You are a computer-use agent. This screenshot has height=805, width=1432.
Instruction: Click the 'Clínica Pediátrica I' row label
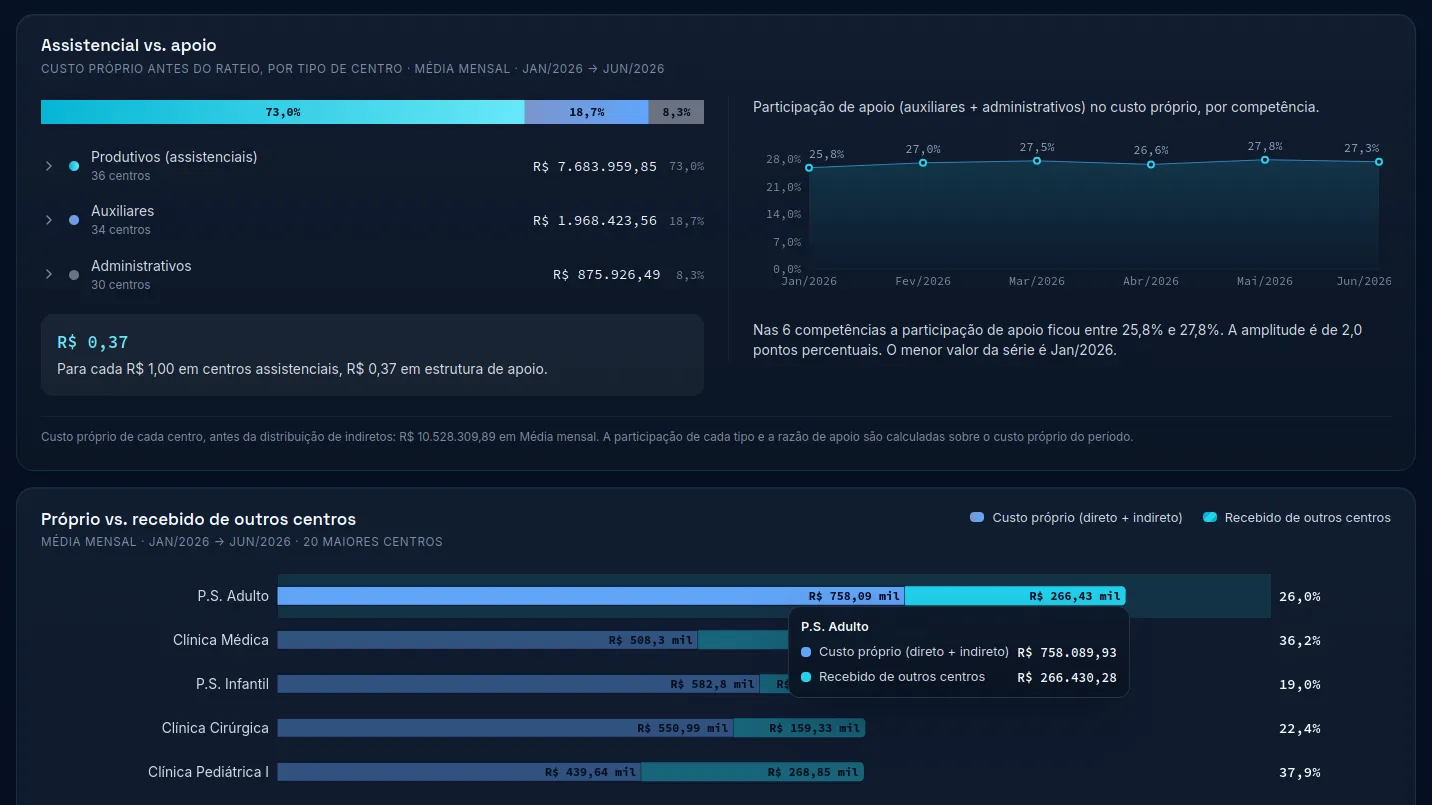(x=208, y=772)
